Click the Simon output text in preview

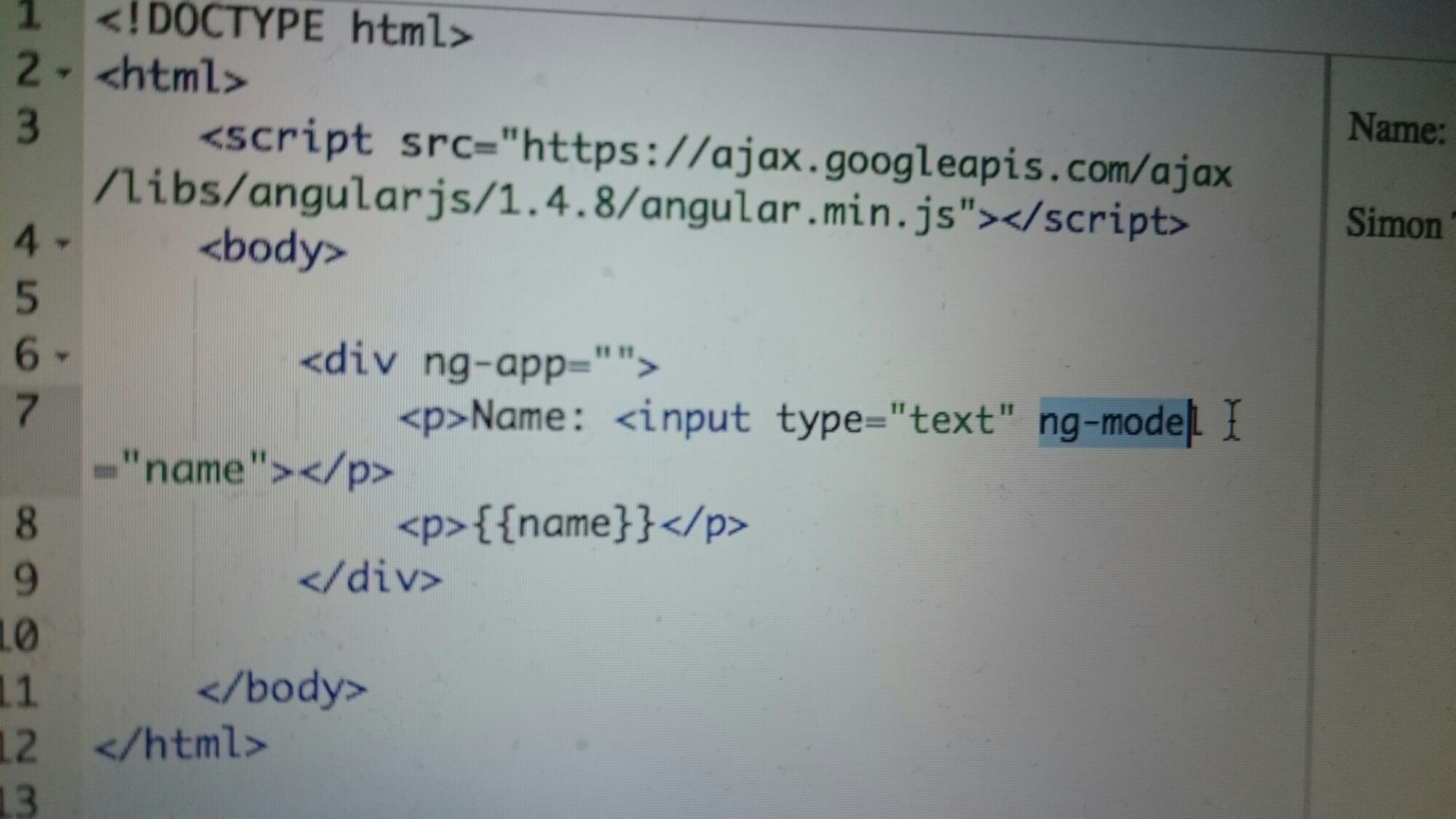point(1393,224)
